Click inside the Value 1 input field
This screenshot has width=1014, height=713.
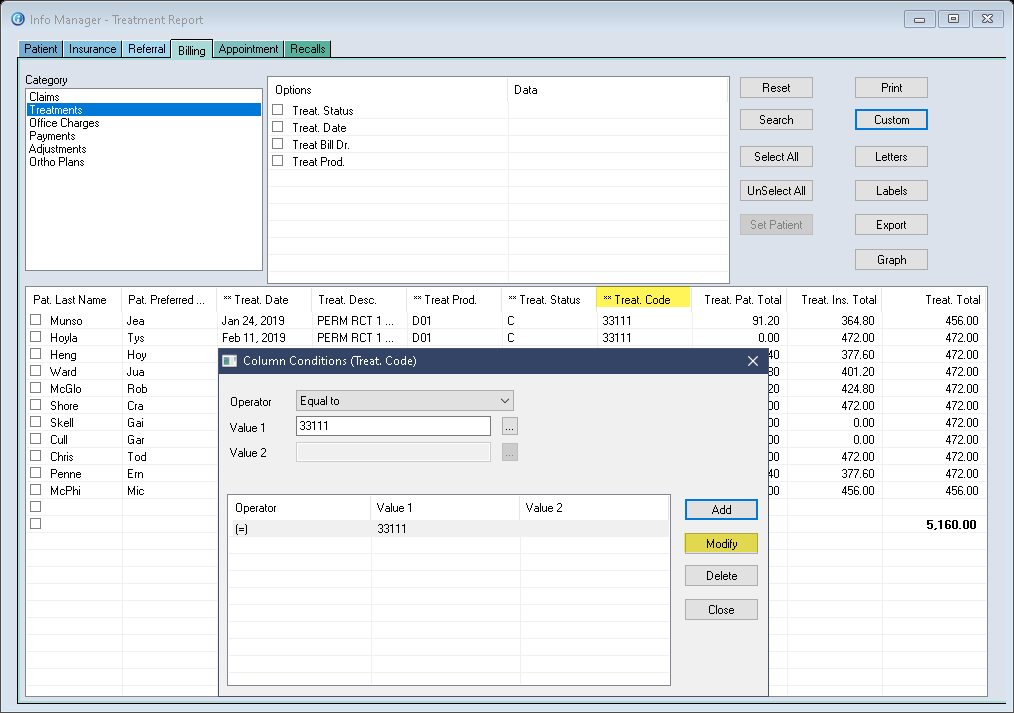pos(393,427)
